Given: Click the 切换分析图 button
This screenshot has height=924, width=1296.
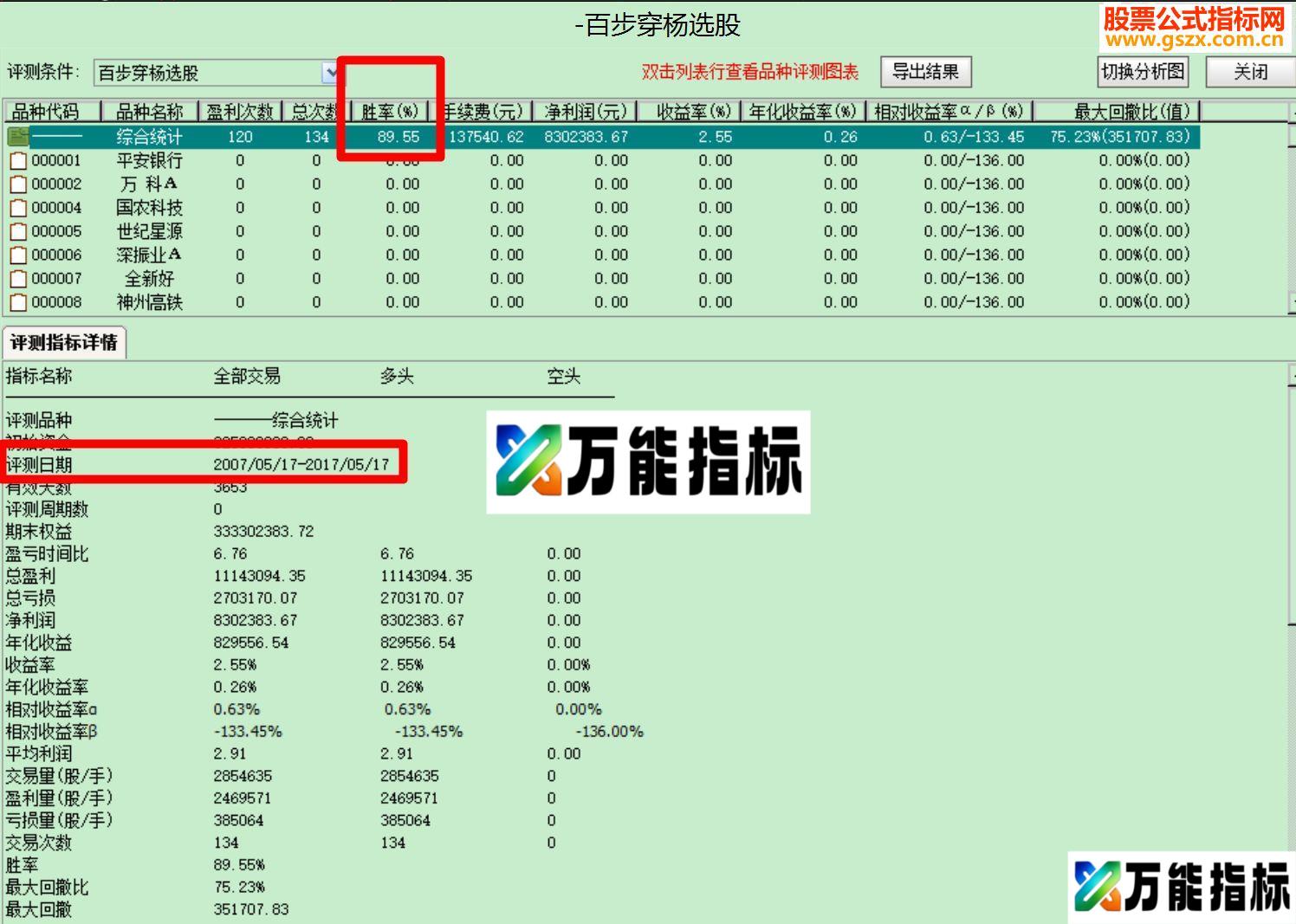Looking at the screenshot, I should [1143, 72].
